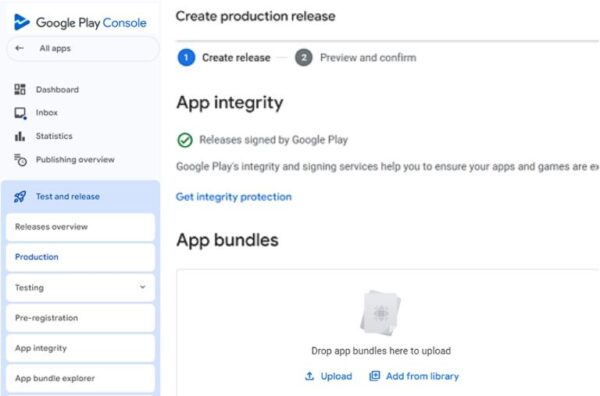Click the integrity and signing services description
Viewport: 600px width, 396px height.
point(387,167)
